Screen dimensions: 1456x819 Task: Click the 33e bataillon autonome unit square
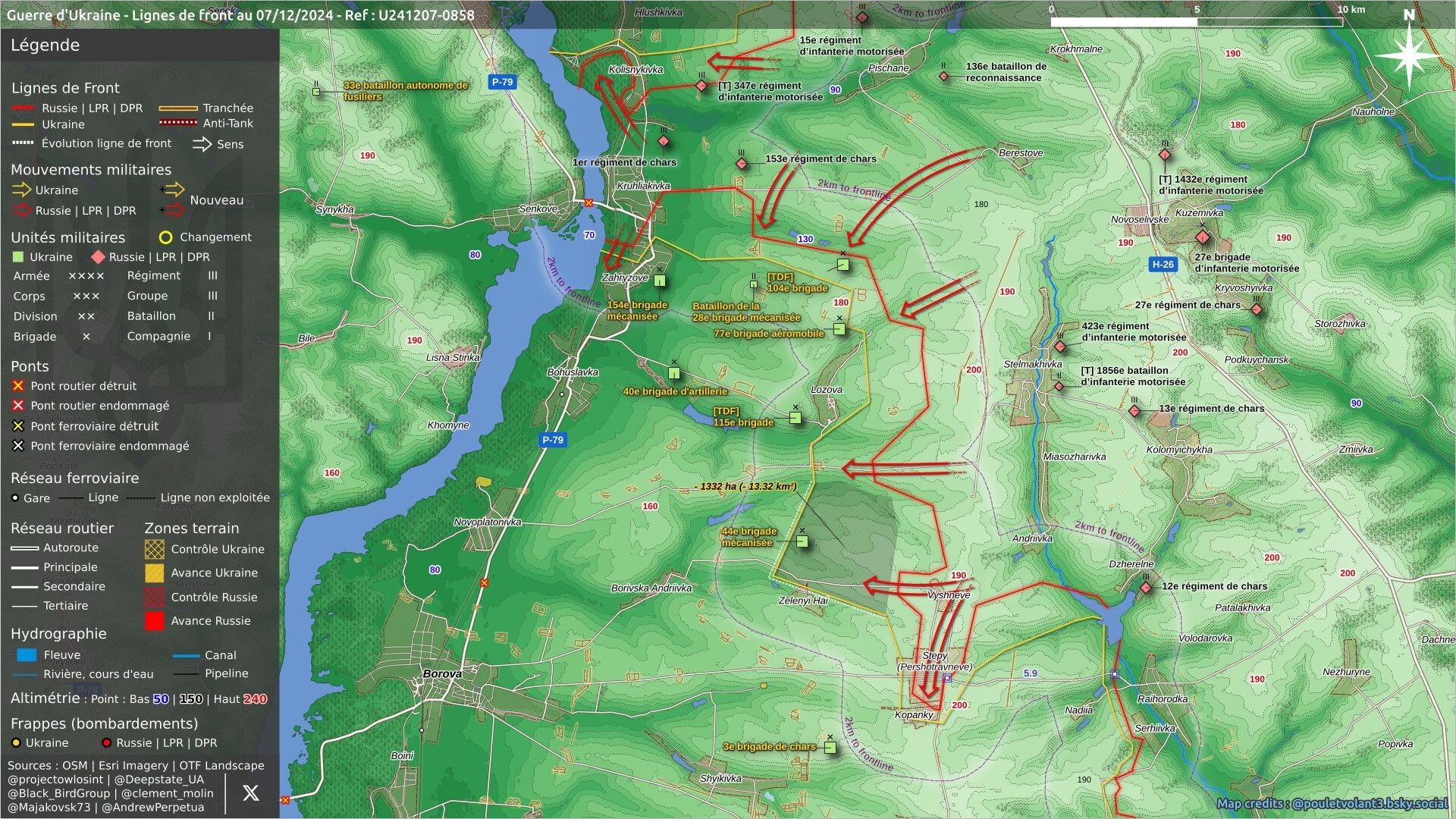pos(316,92)
